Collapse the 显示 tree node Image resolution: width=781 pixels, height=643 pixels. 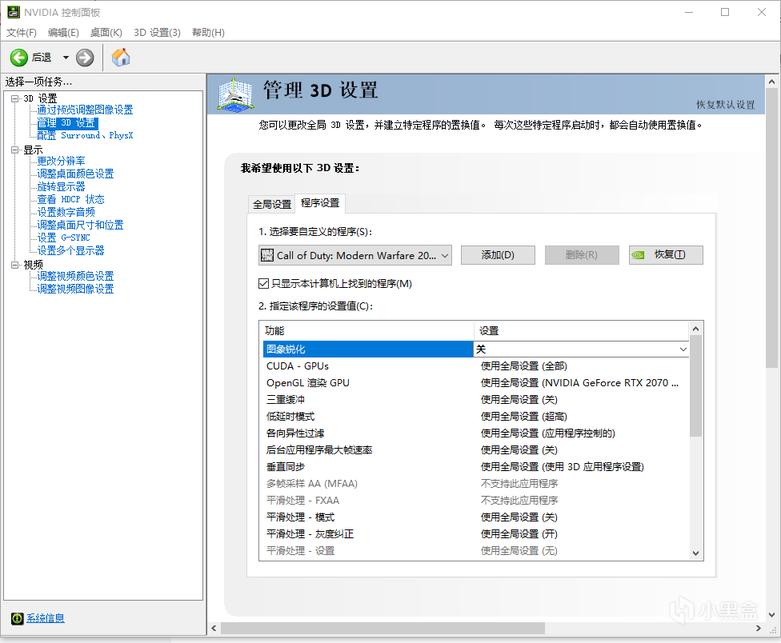pyautogui.click(x=15, y=149)
